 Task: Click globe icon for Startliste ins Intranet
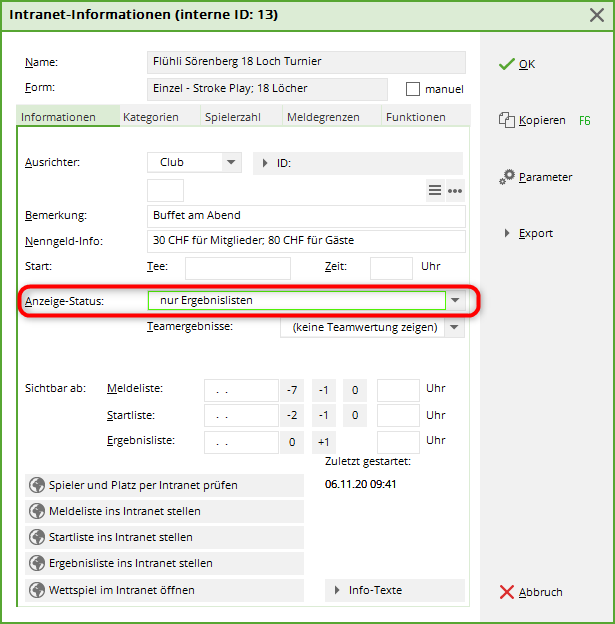(37, 537)
